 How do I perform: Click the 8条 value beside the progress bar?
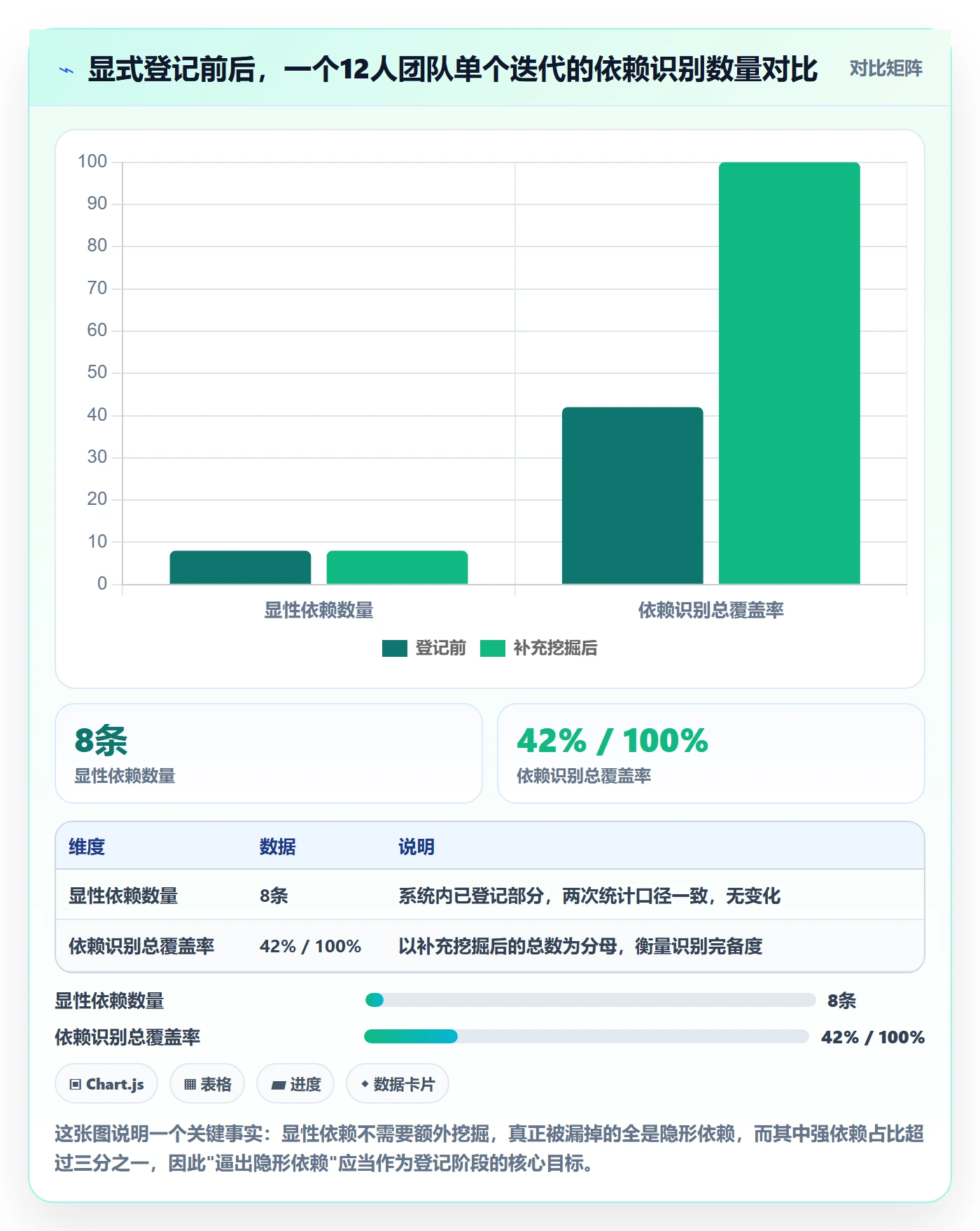841,1001
